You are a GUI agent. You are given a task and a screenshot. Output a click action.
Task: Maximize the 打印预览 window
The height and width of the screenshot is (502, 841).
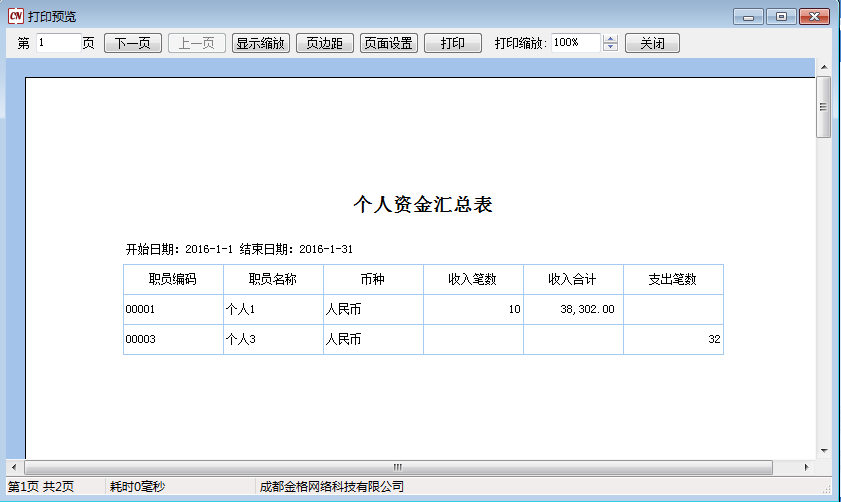pyautogui.click(x=781, y=16)
